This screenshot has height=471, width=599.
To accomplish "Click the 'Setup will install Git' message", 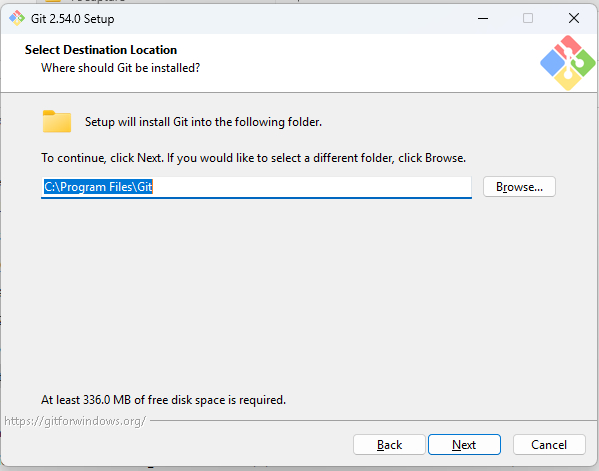I will (x=203, y=122).
